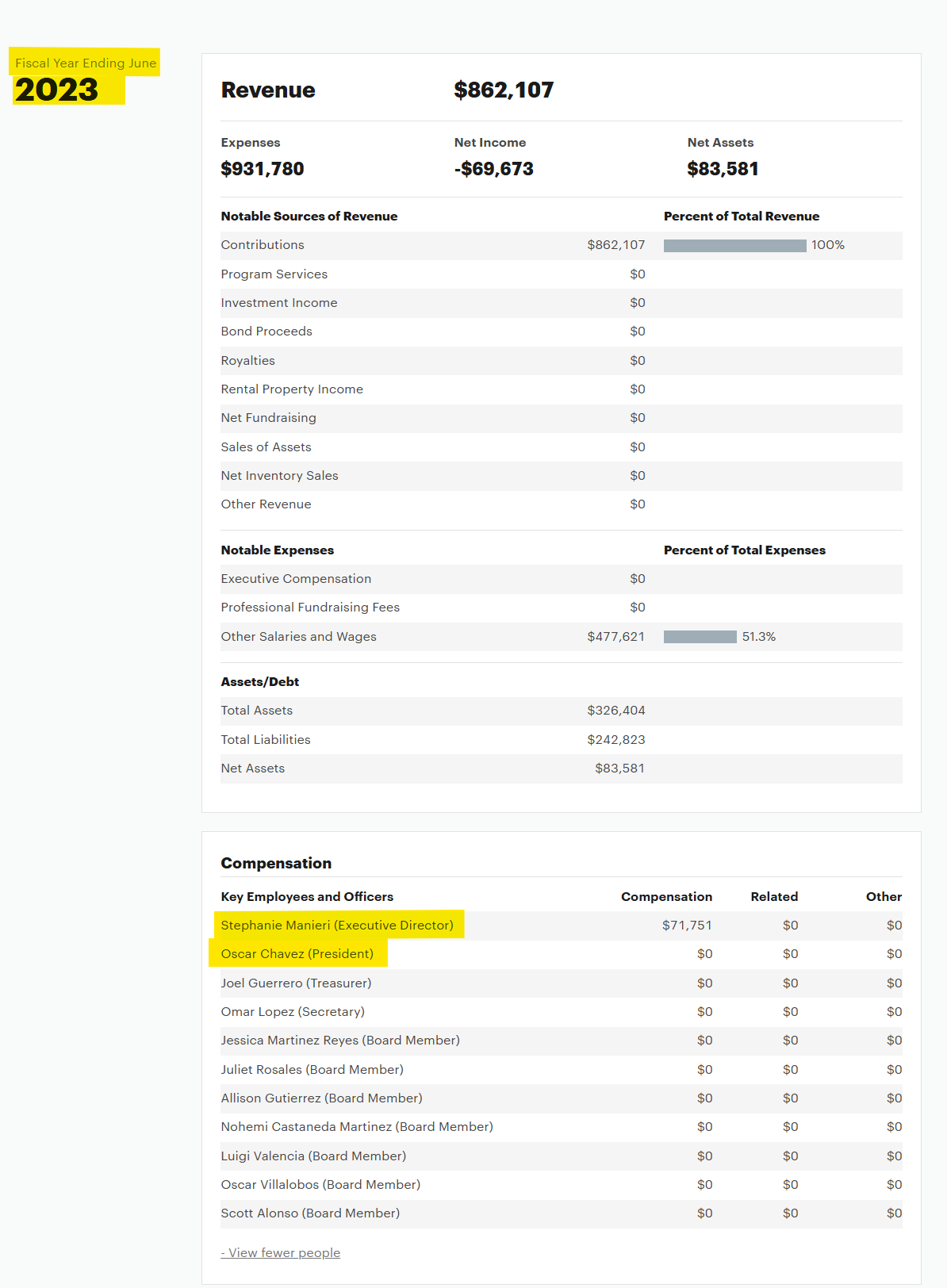Click the Investment Income row label
This screenshot has width=947, height=1288.
click(279, 302)
